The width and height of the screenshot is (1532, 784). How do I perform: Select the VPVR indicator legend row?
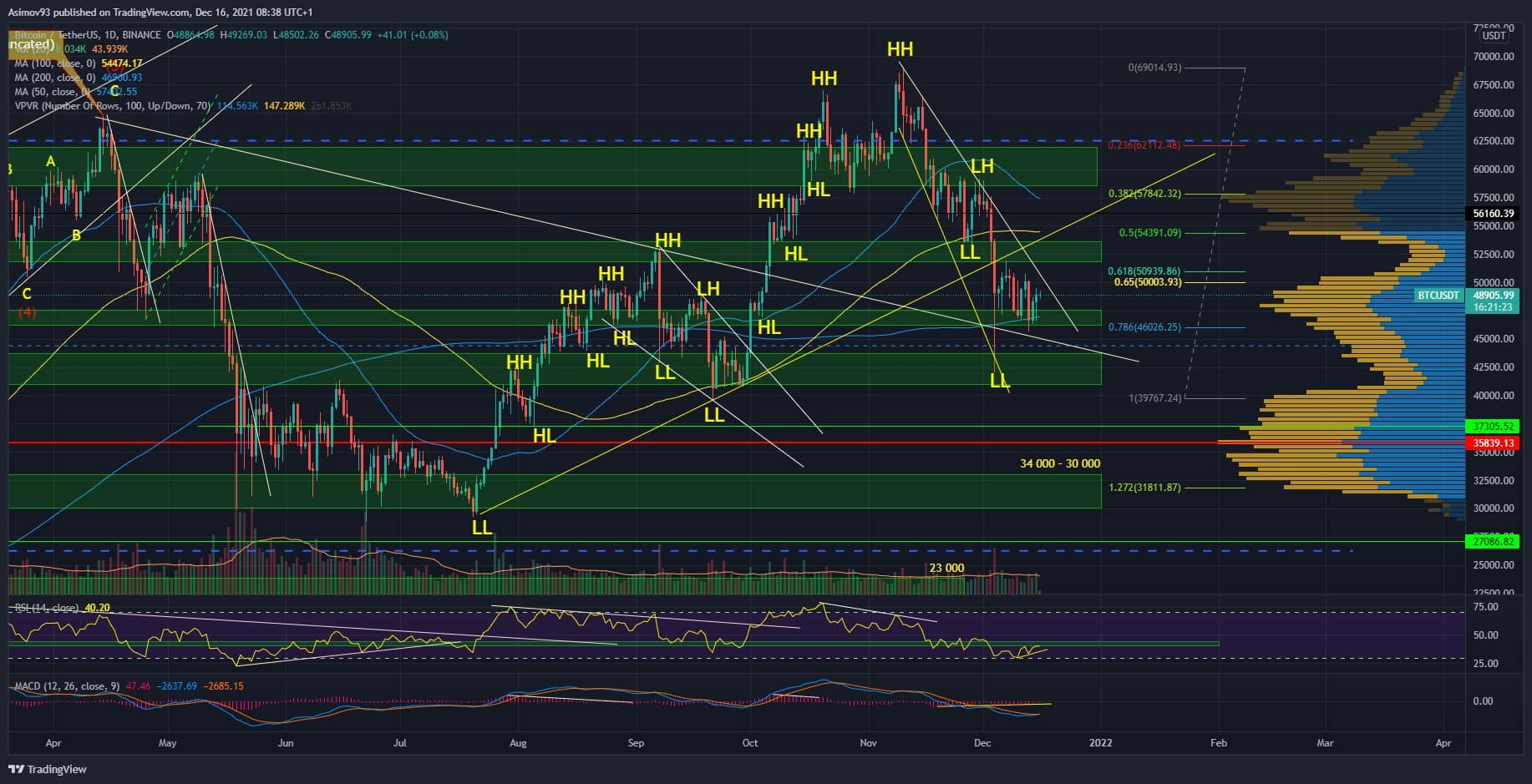182,106
